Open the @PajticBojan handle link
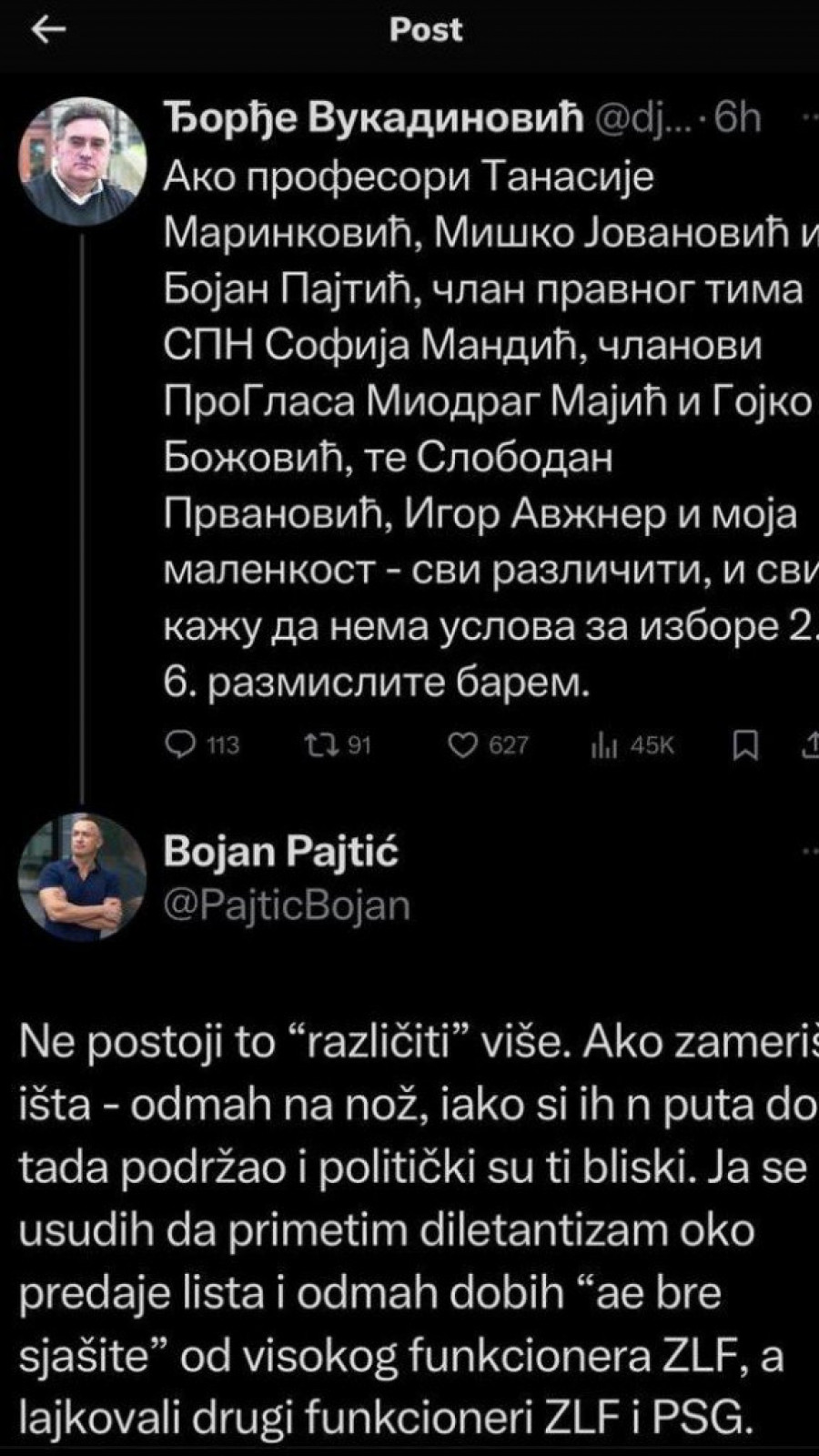Viewport: 819px width, 1456px height. pyautogui.click(x=287, y=905)
